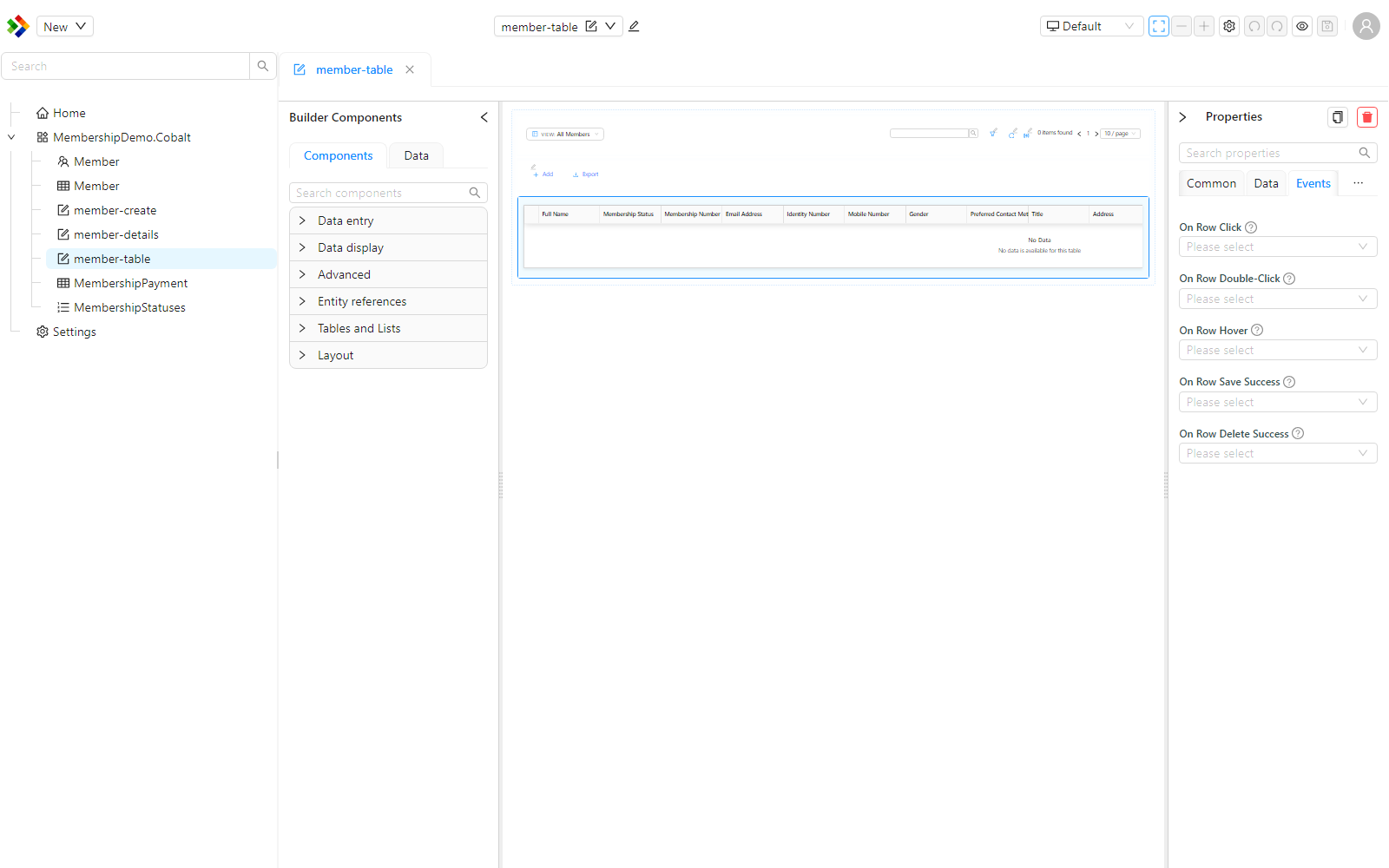Image resolution: width=1389 pixels, height=868 pixels.
Task: Select the Events properties tab
Action: click(1313, 183)
